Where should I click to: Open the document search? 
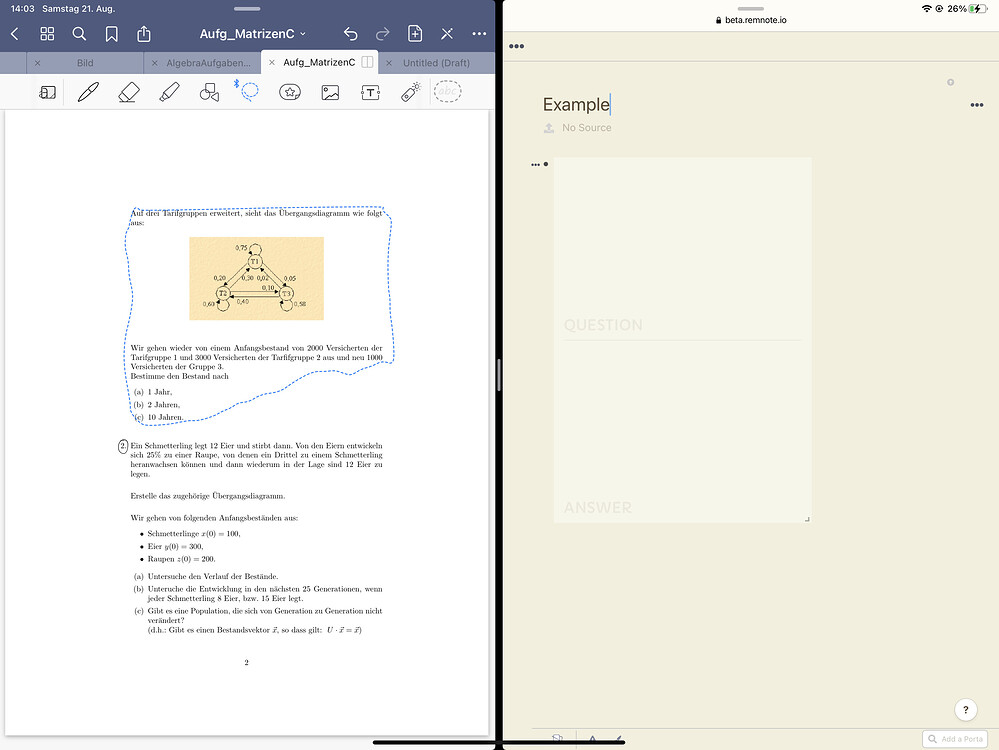79,33
